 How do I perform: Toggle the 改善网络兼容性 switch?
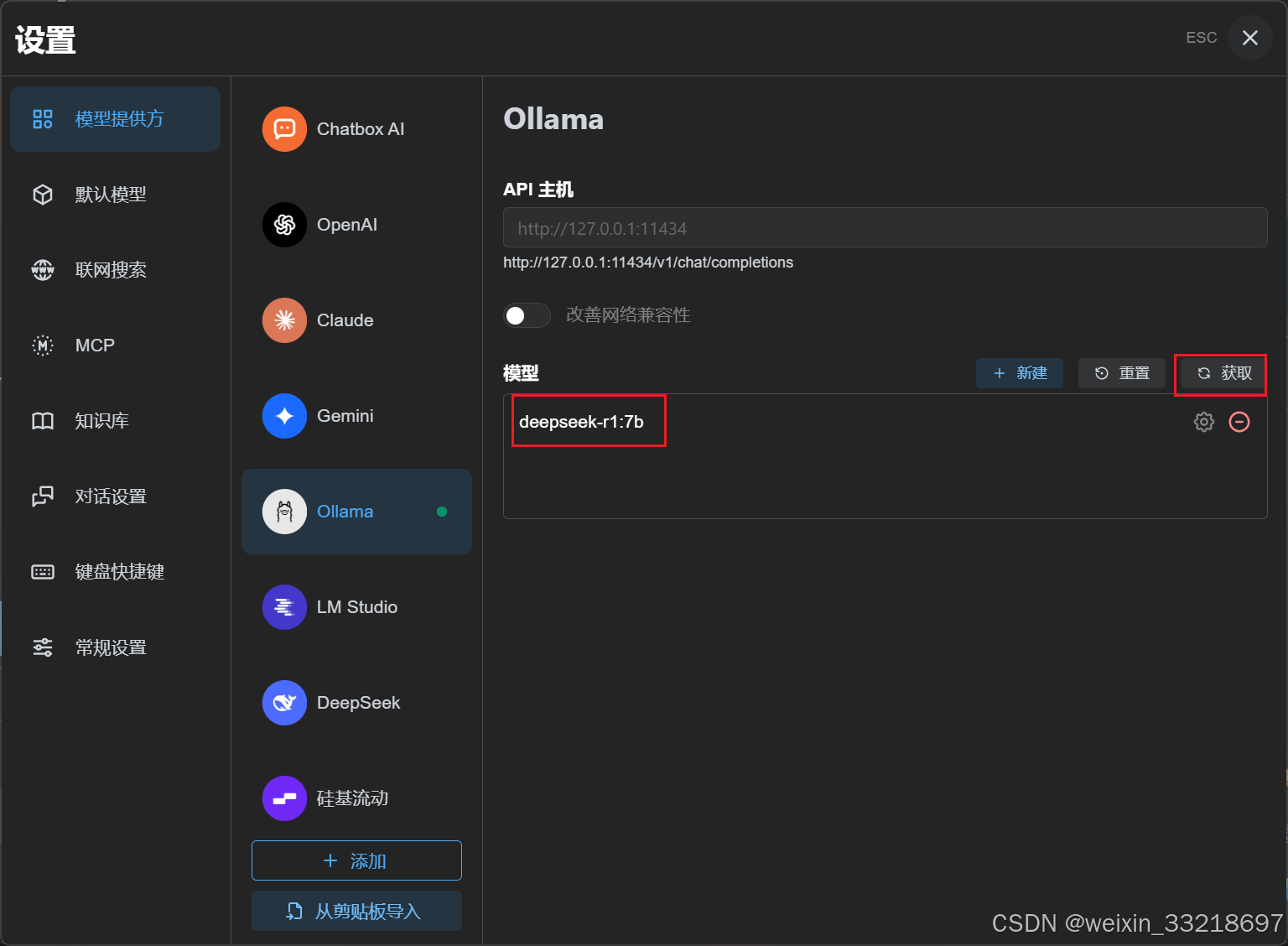tap(527, 315)
